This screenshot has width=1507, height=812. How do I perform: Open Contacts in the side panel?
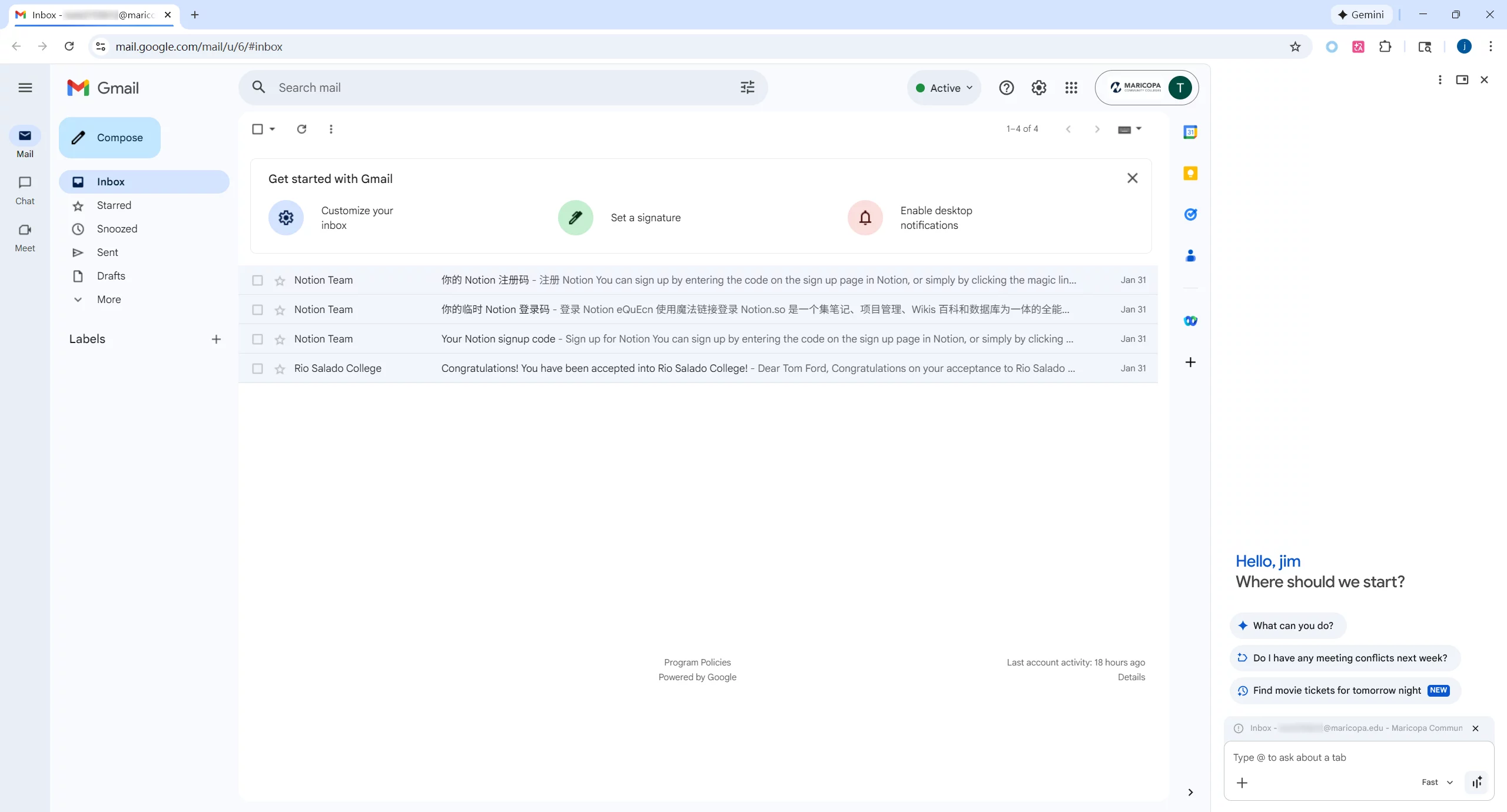pyautogui.click(x=1190, y=255)
